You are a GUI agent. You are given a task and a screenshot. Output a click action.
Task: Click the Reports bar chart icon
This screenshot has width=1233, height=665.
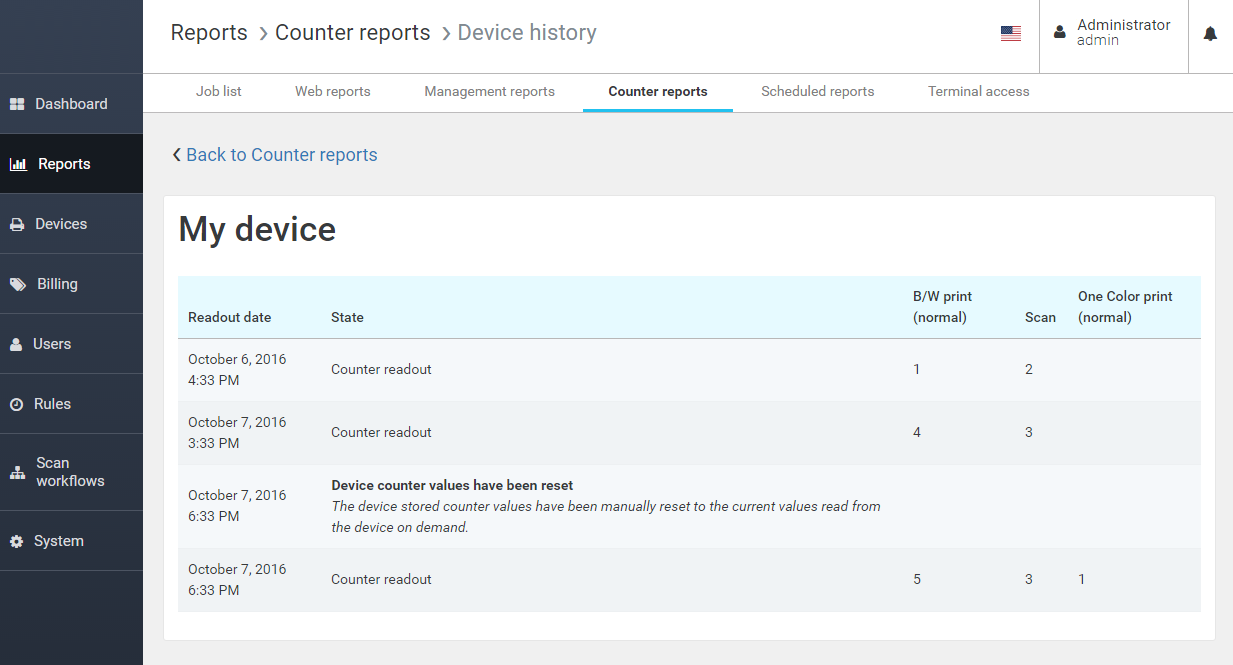pyautogui.click(x=18, y=164)
